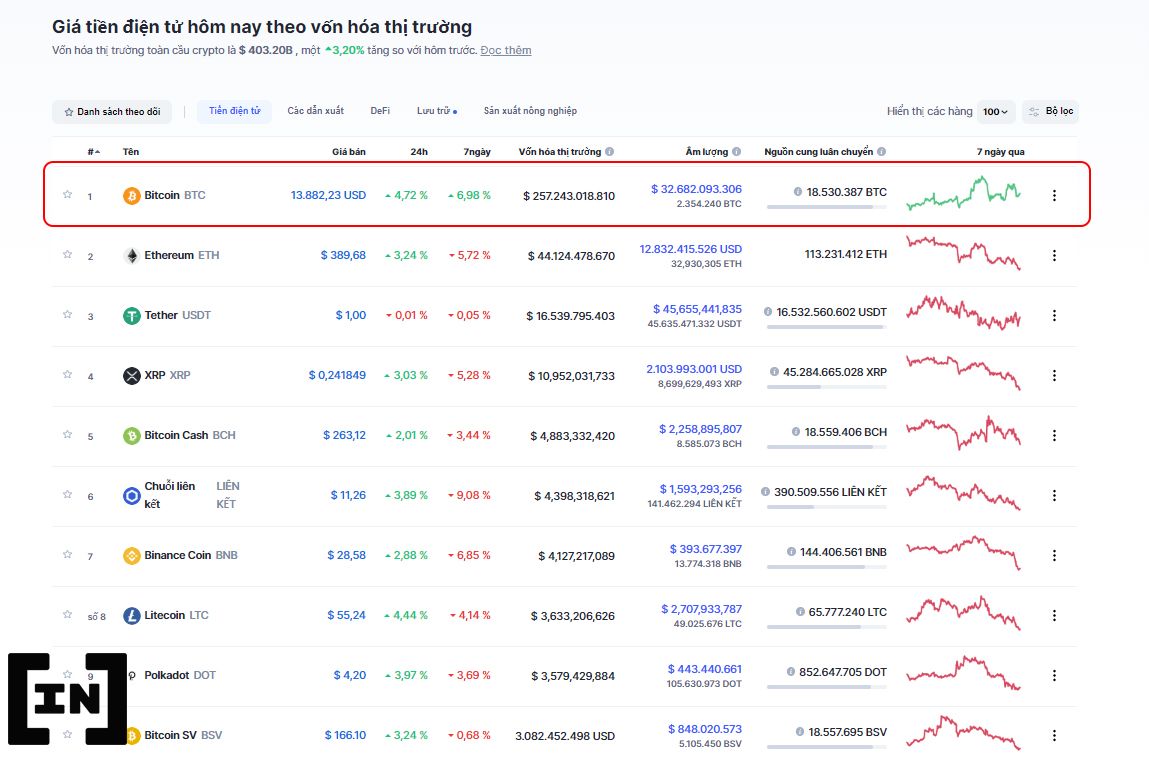
Task: Open three-dot menu for Ethereum row
Action: [x=1053, y=256]
